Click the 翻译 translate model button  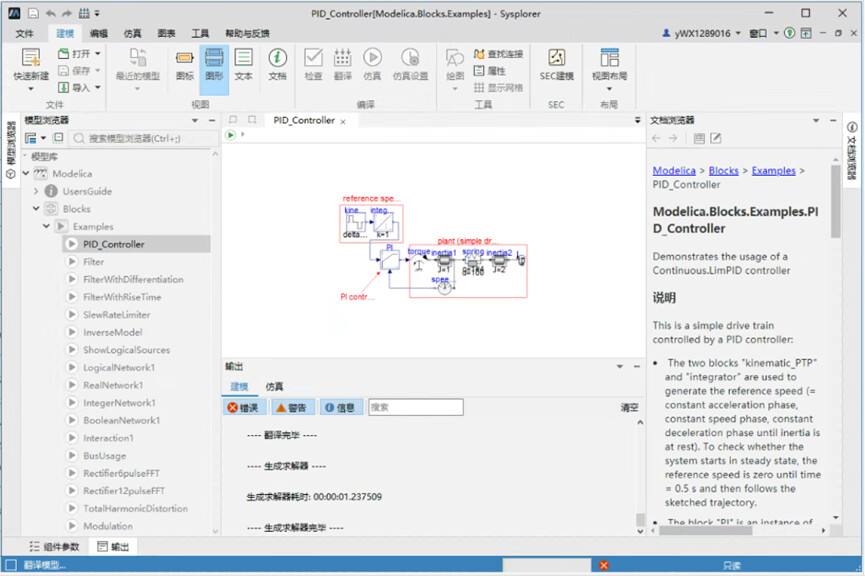(x=343, y=65)
